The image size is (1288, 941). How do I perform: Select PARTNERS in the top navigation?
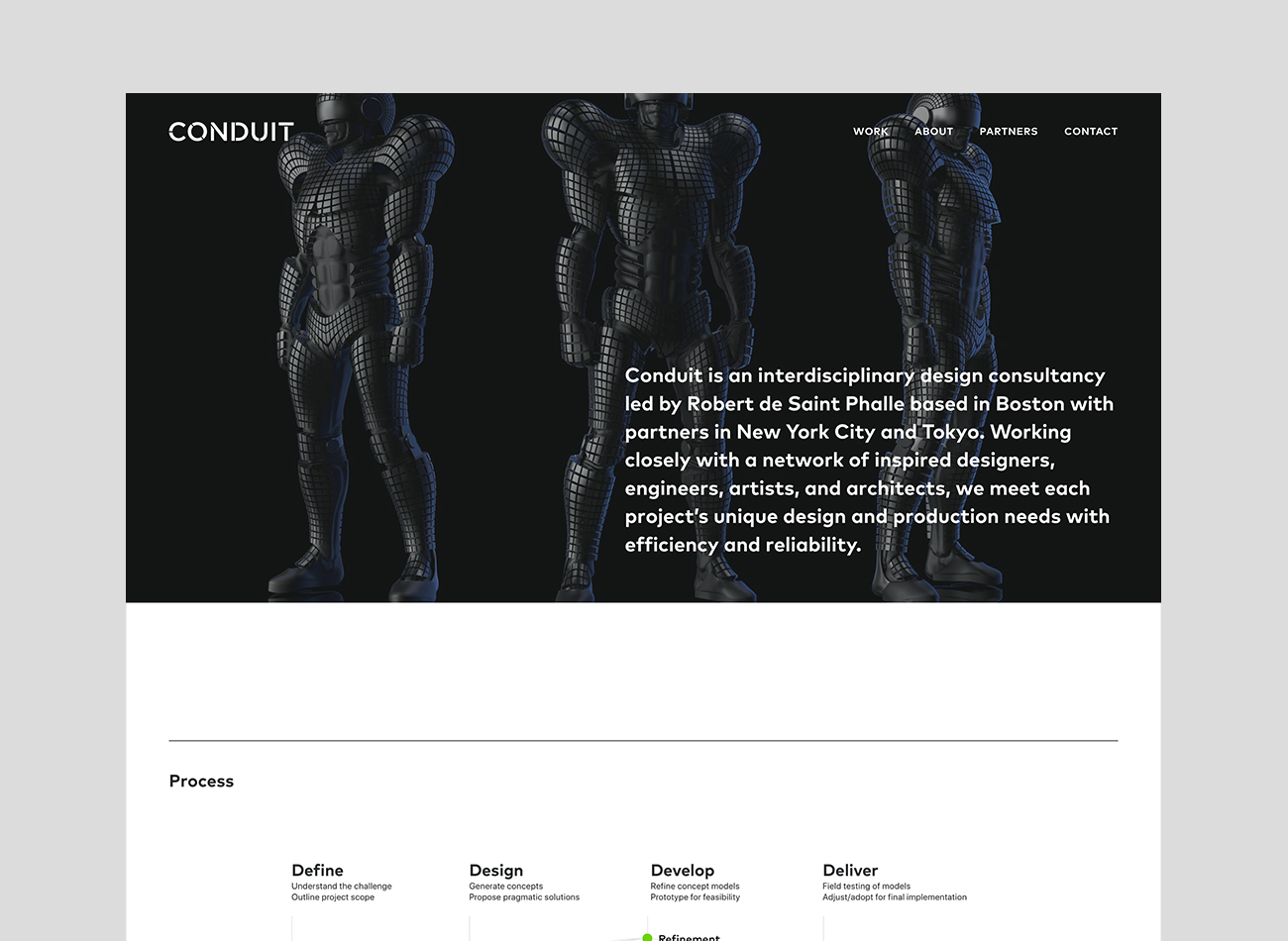click(x=1008, y=132)
